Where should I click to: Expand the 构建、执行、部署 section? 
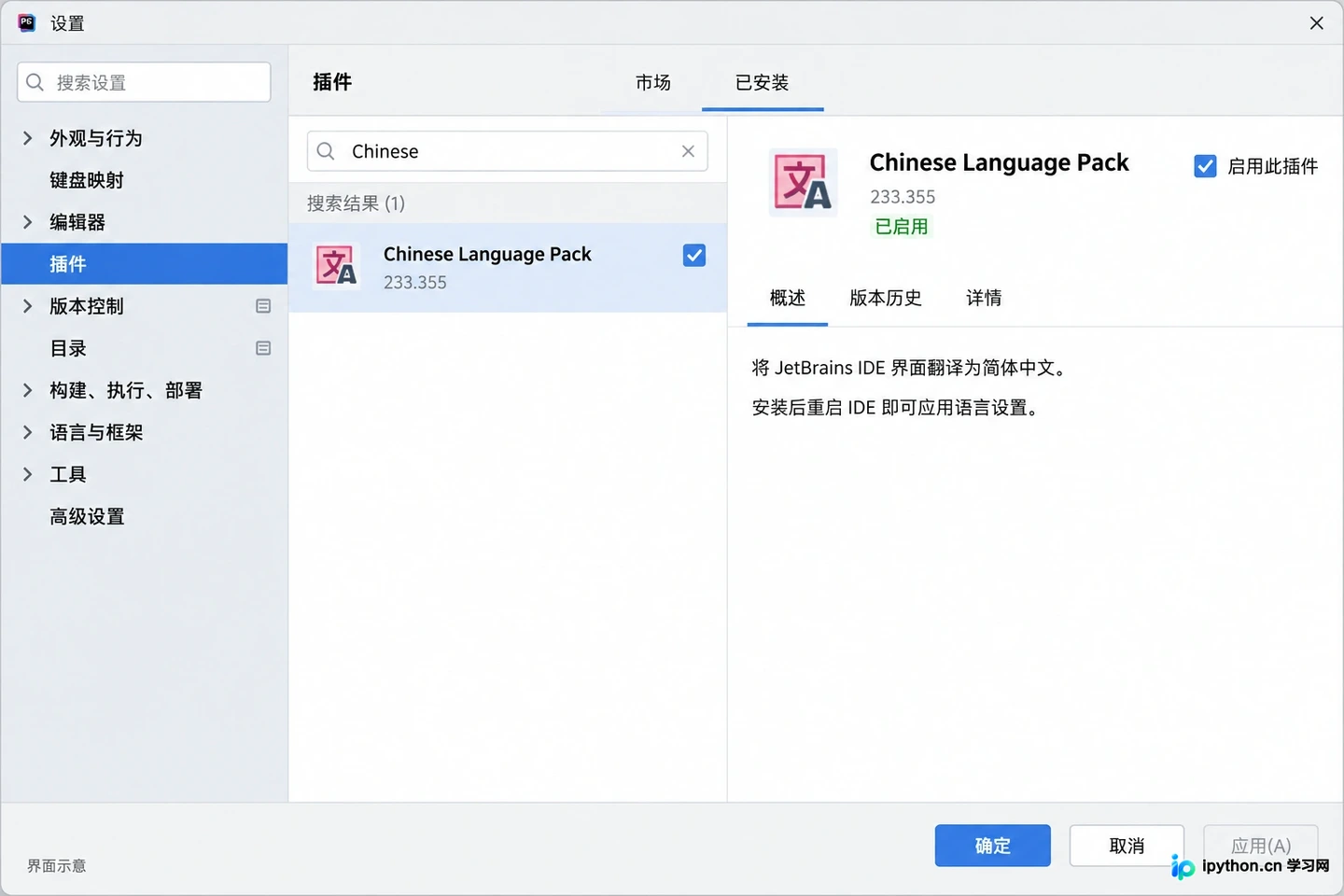click(28, 390)
